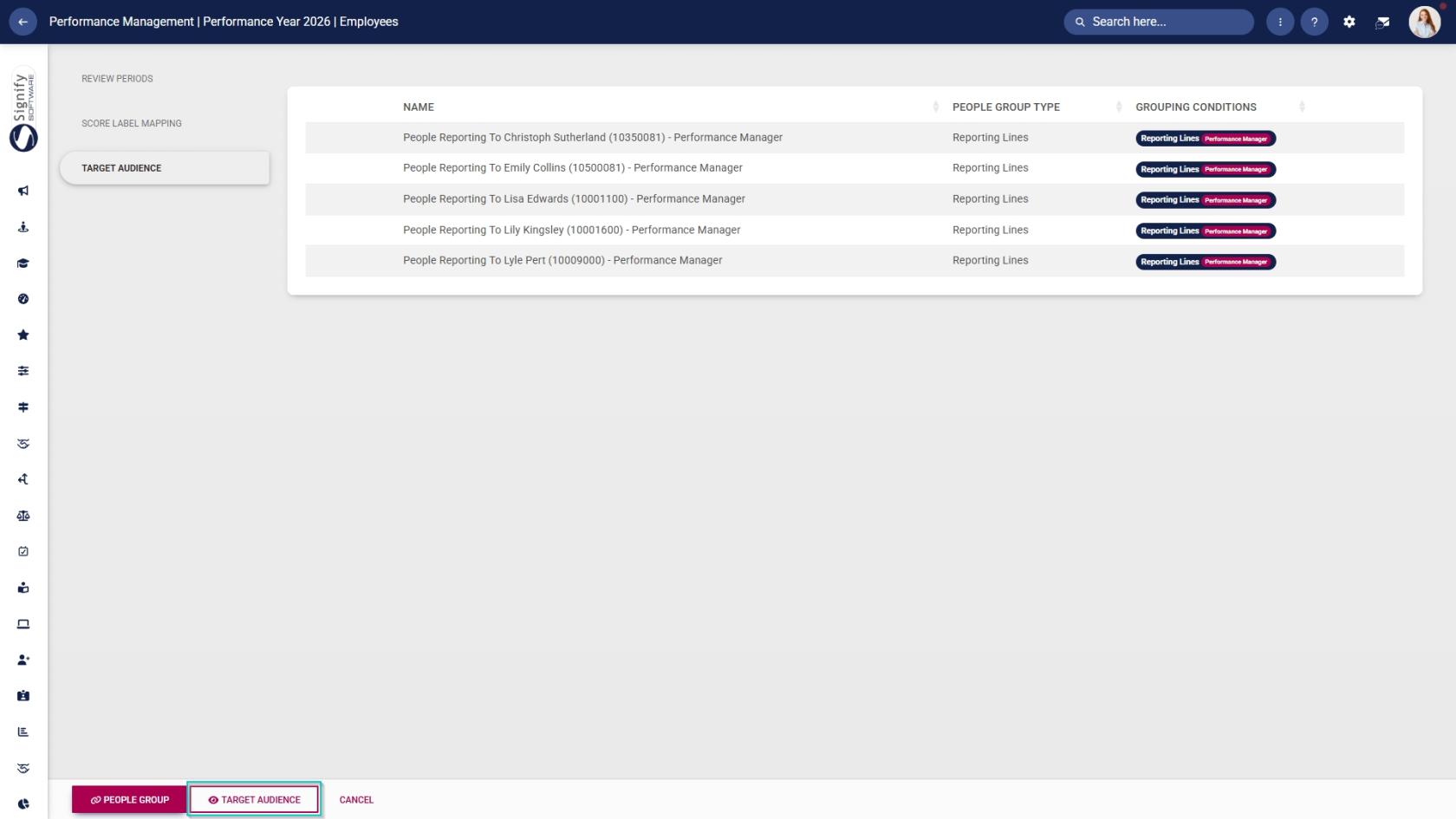
Task: Click the People Group button
Action: [129, 800]
